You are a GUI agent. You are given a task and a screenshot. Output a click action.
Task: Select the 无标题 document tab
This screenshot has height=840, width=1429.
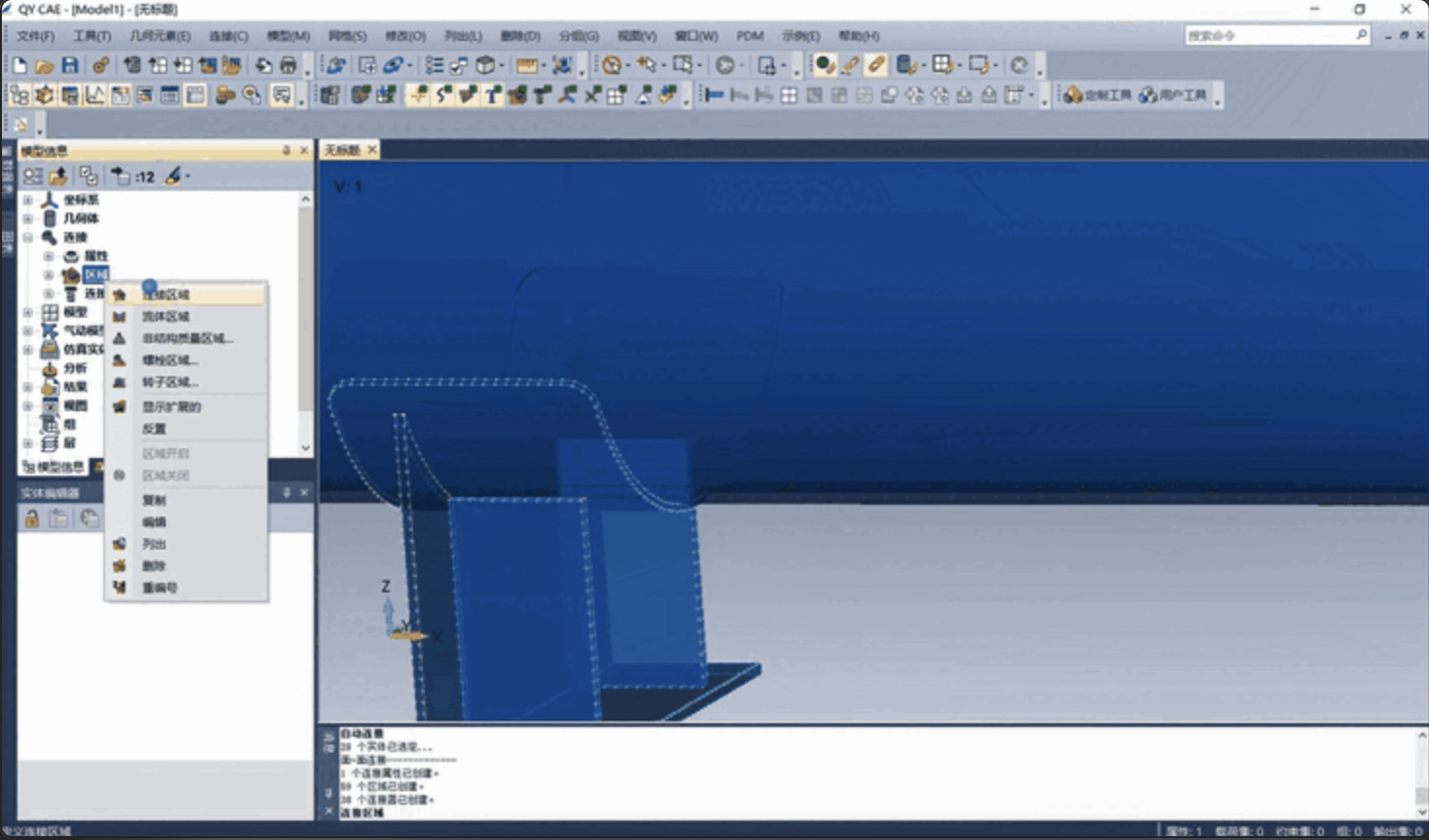[342, 150]
